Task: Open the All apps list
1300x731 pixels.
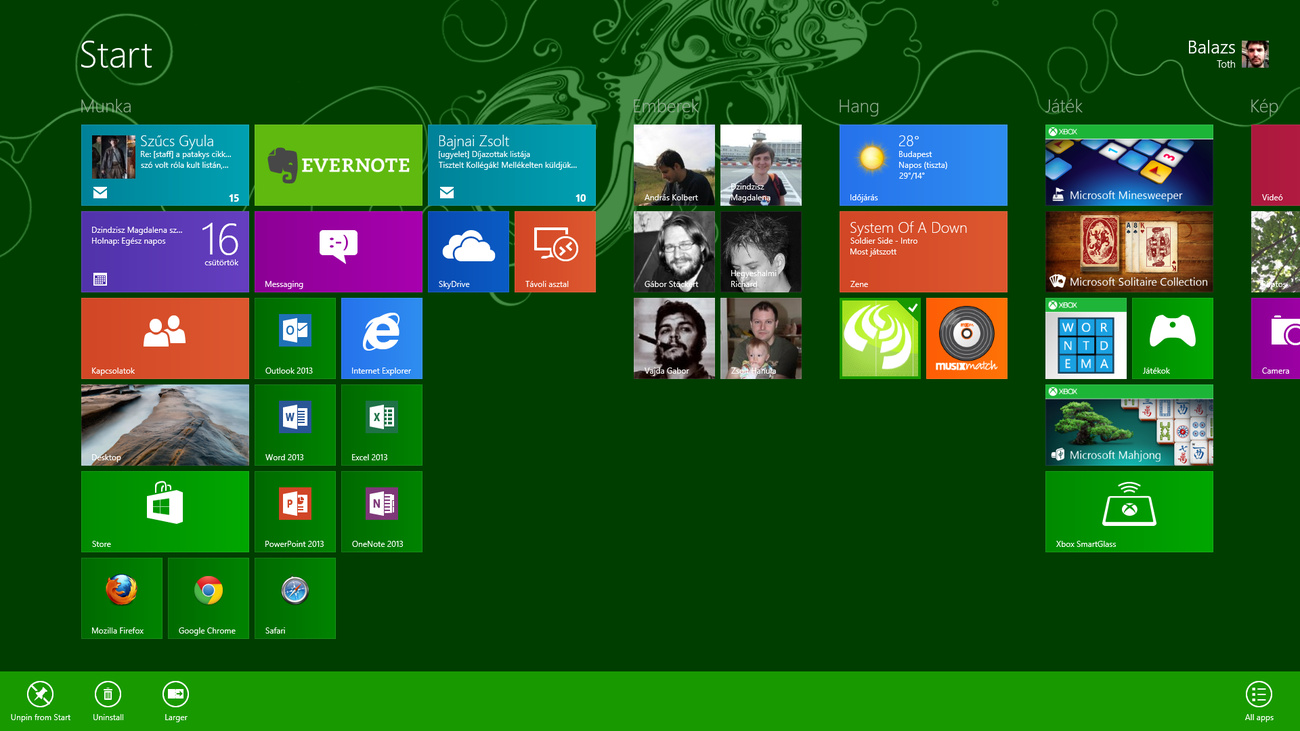Action: pos(1258,702)
